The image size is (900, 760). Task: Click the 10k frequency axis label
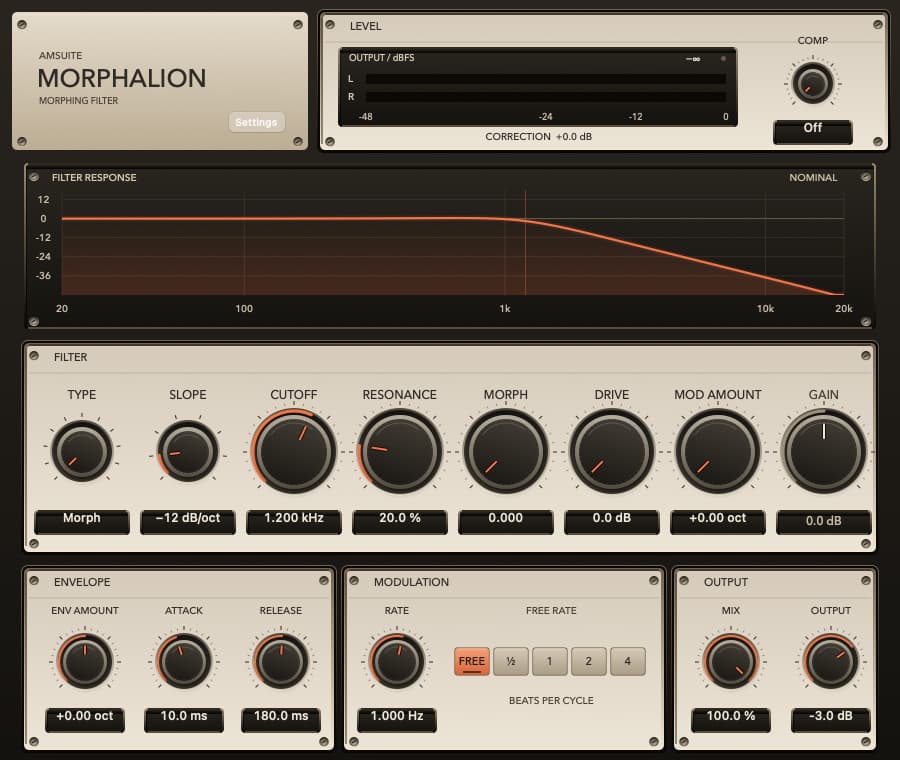pyautogui.click(x=765, y=308)
